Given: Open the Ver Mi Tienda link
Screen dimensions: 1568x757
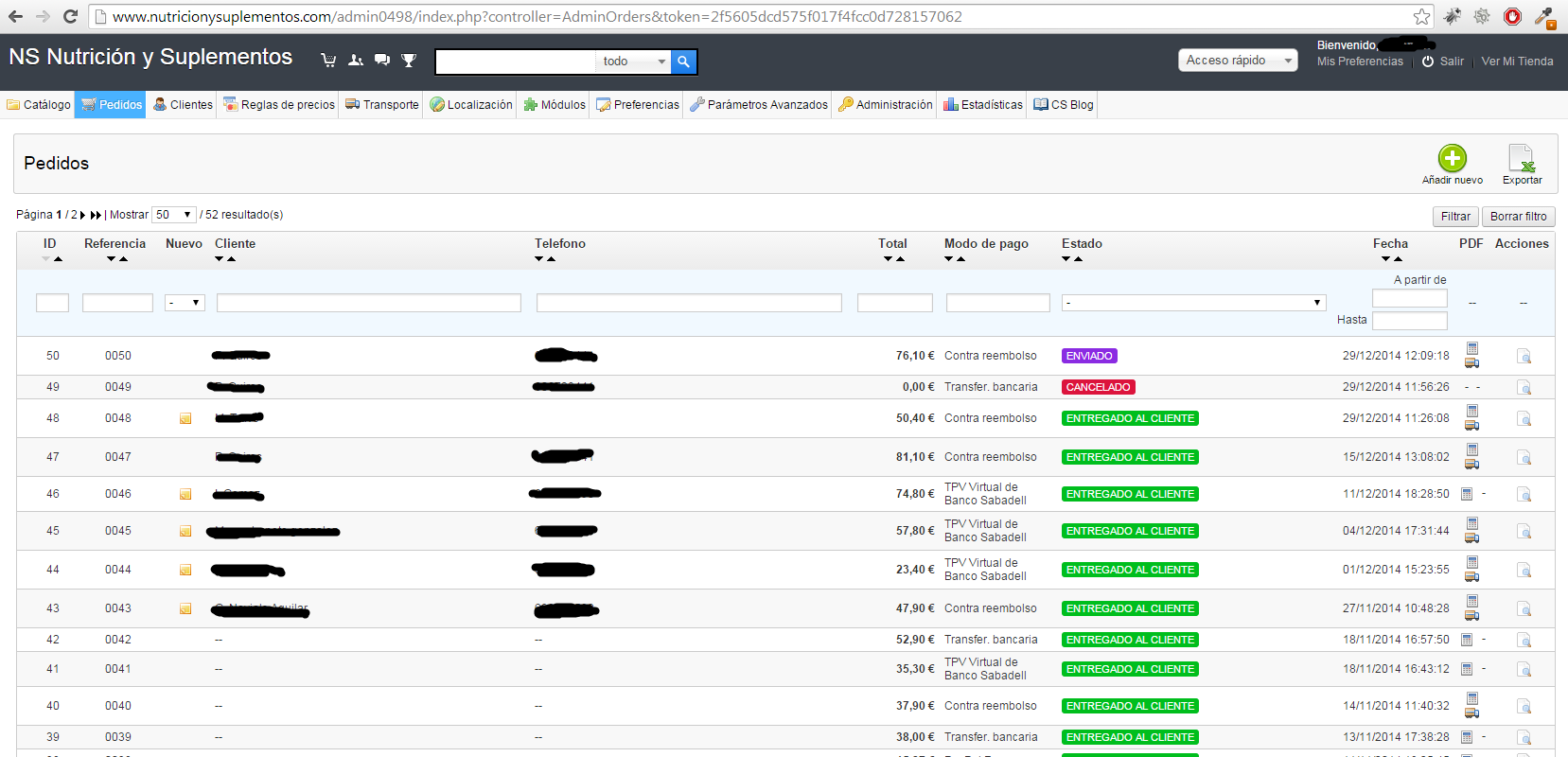Looking at the screenshot, I should click(1517, 62).
